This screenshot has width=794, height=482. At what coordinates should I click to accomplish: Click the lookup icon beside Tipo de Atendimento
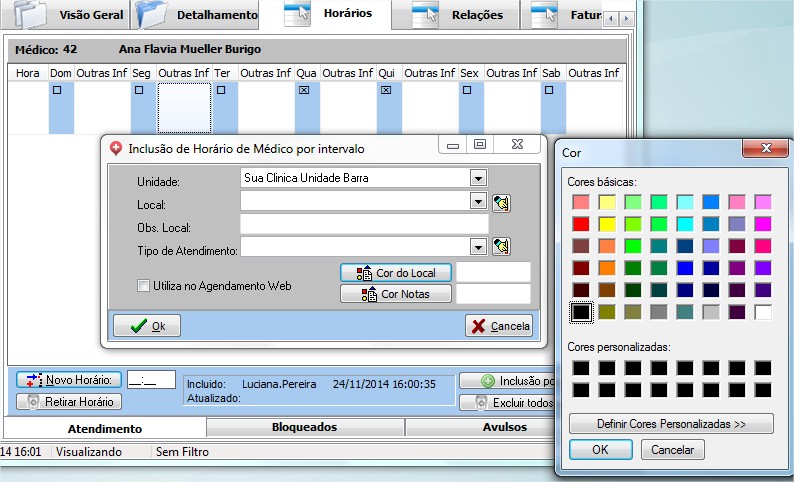coord(501,246)
